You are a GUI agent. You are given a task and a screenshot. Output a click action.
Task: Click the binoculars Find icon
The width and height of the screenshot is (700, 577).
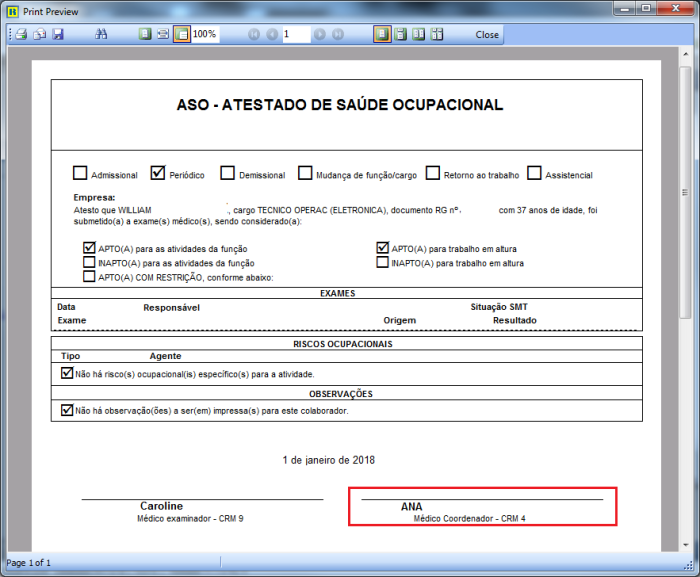[x=101, y=34]
